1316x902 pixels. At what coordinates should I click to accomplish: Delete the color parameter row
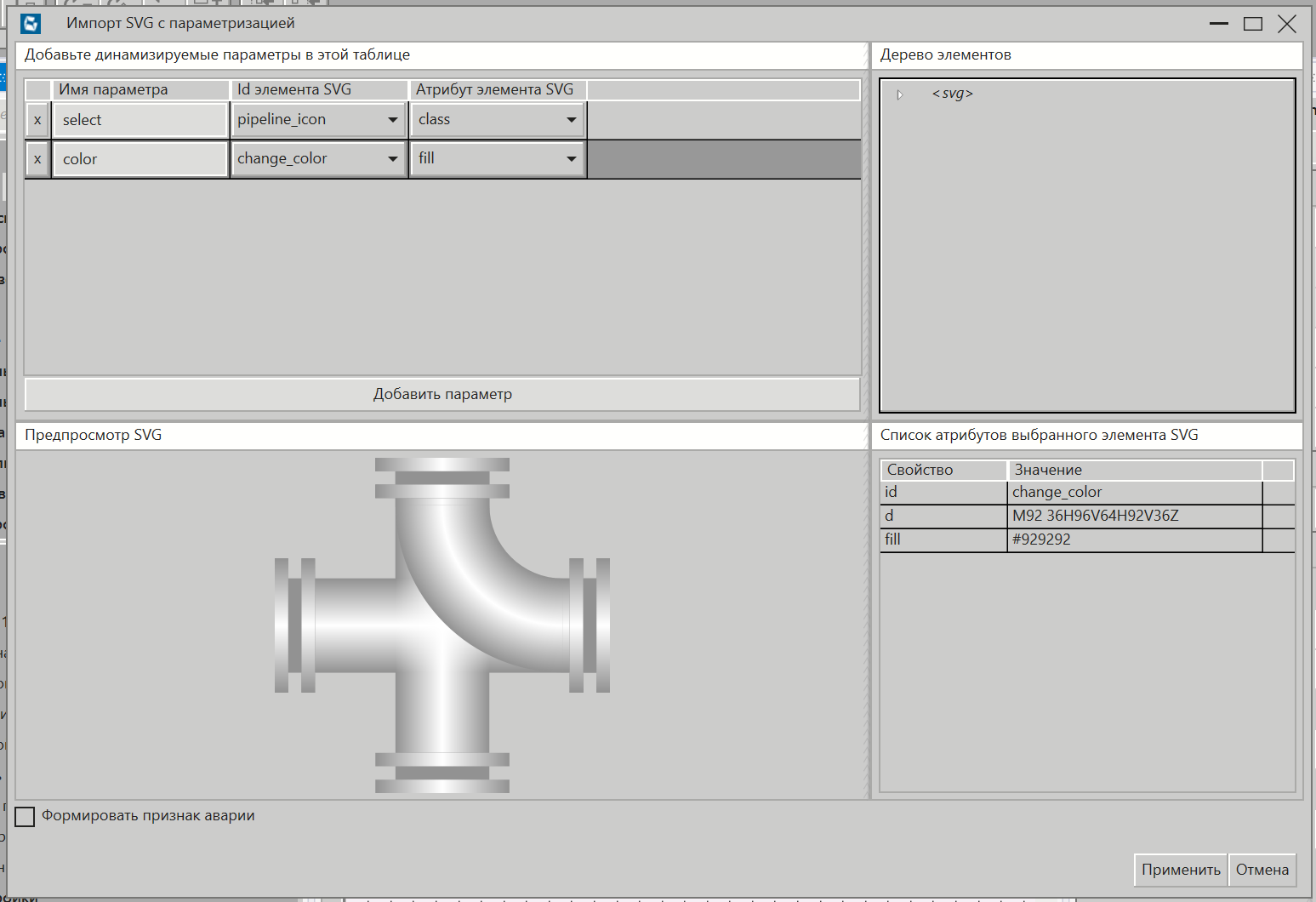[37, 159]
